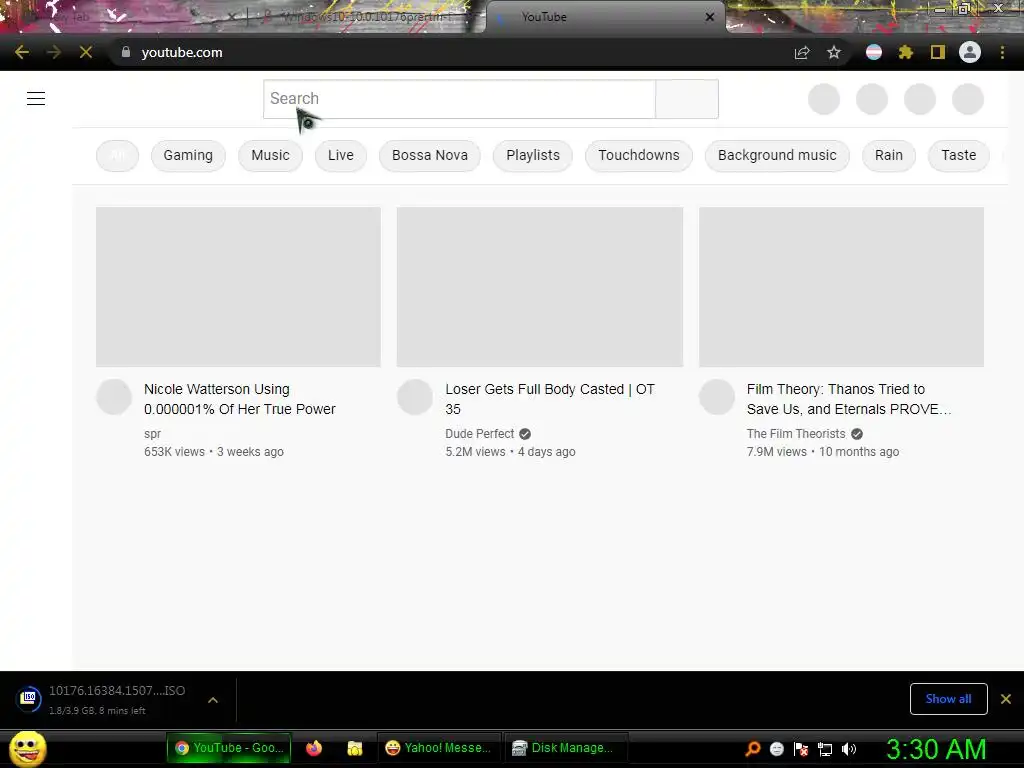1024x768 pixels.
Task: Click the youtube.com address bar
Action: (451, 52)
